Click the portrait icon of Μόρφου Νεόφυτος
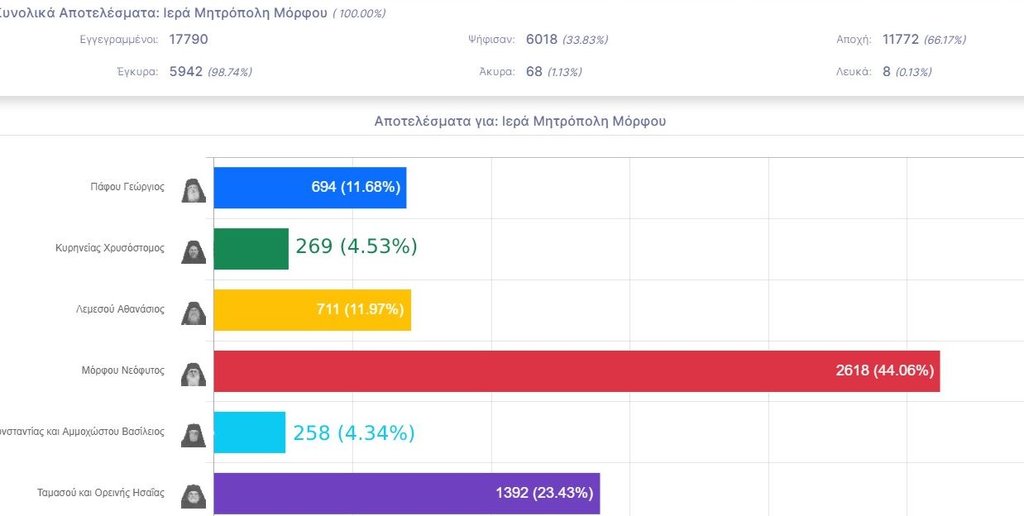The image size is (1024, 516). 193,374
